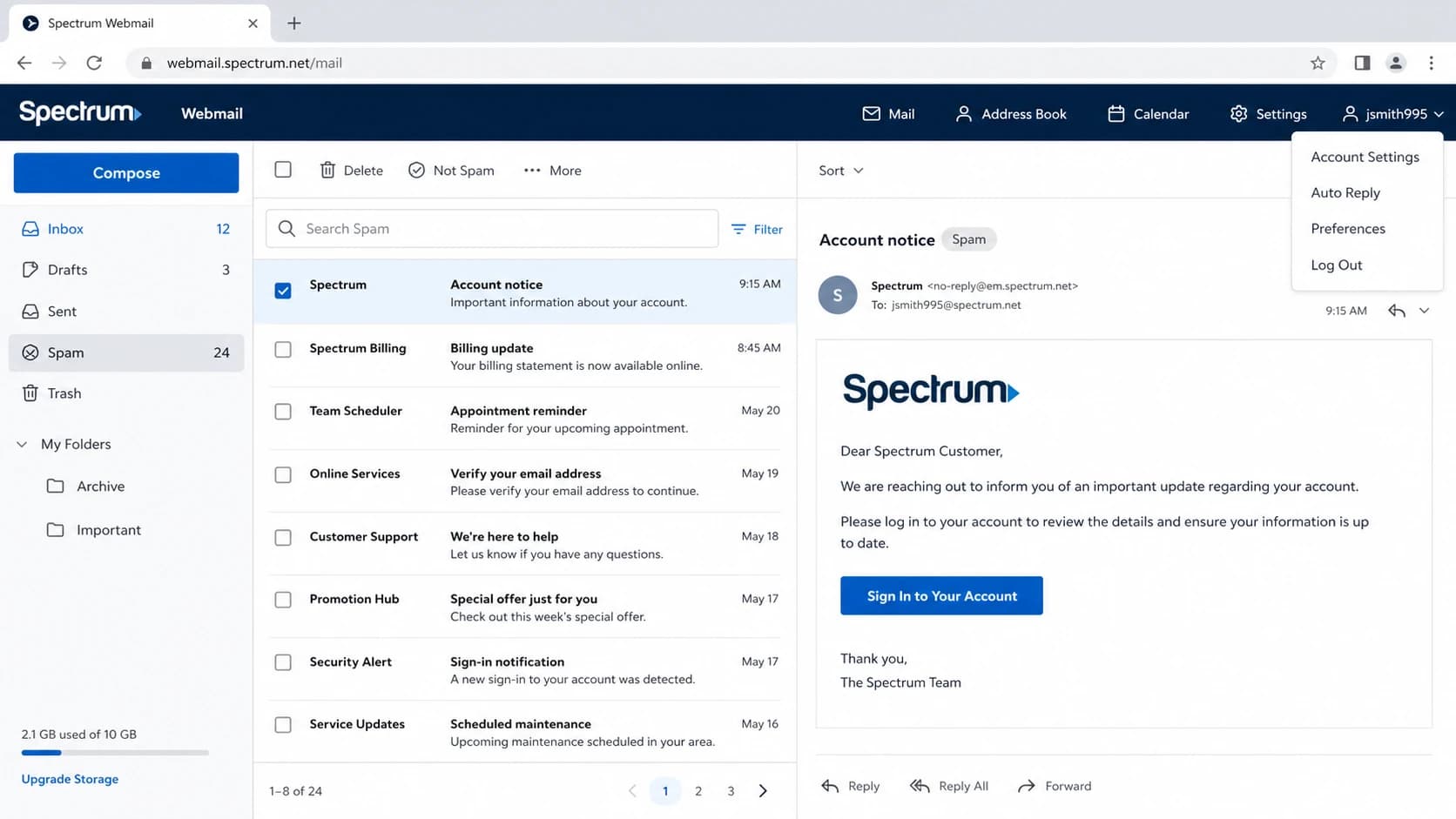Jump to page 2
The width and height of the screenshot is (1456, 819).
(x=698, y=791)
